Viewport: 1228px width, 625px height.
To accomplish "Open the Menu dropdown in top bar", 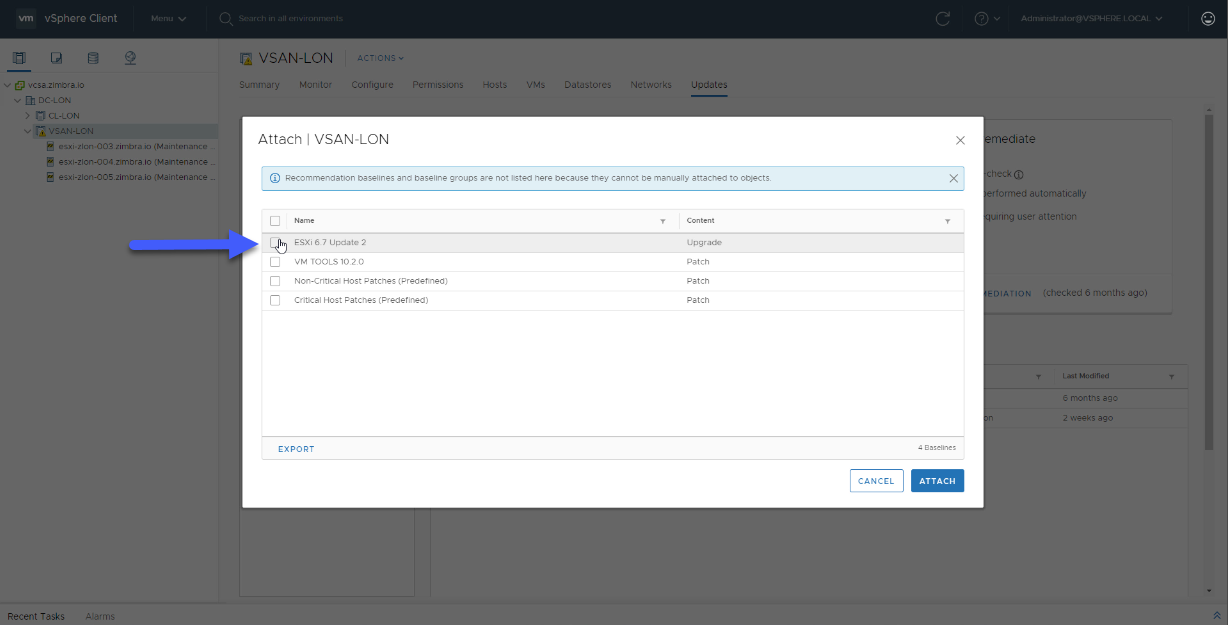I will pos(168,18).
